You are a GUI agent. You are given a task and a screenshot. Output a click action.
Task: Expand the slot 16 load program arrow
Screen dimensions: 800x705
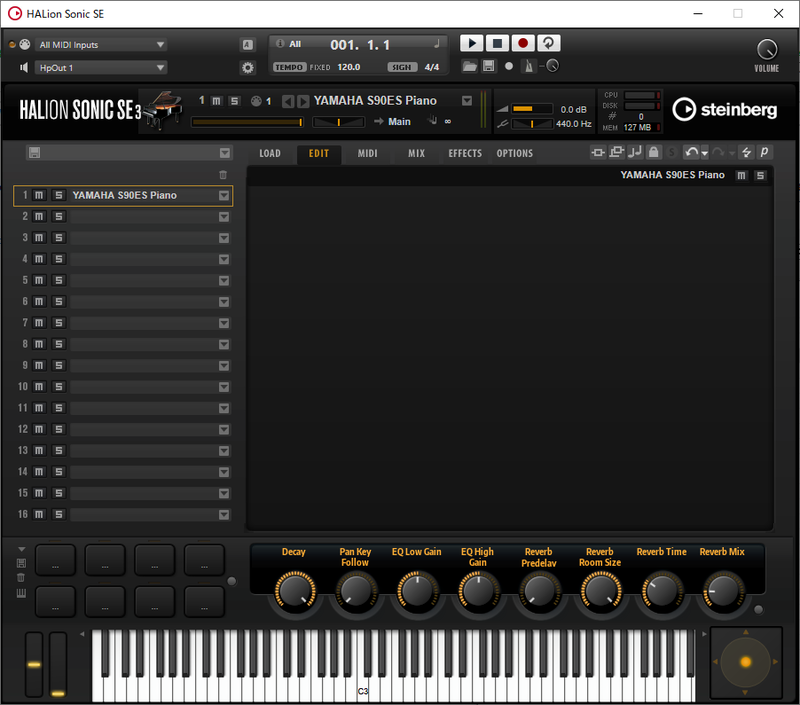coord(224,515)
